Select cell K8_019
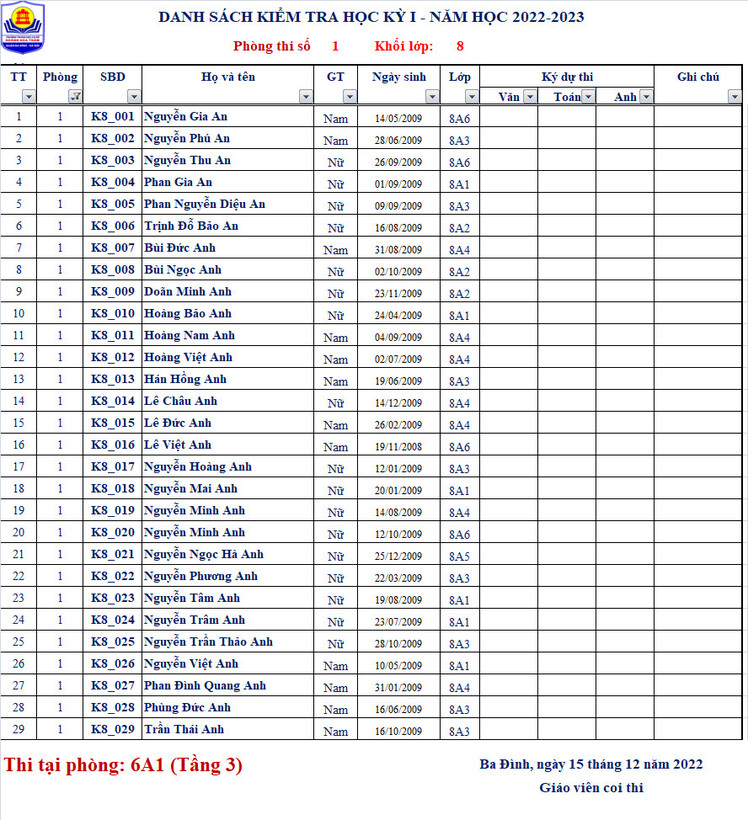 (112, 510)
